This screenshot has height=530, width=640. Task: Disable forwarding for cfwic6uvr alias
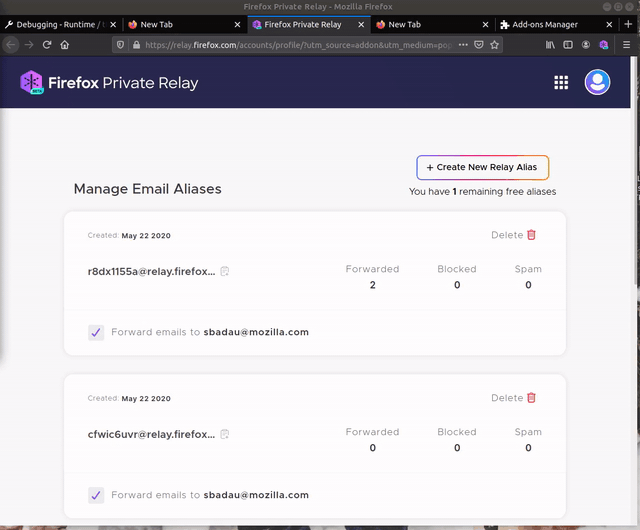(x=96, y=495)
